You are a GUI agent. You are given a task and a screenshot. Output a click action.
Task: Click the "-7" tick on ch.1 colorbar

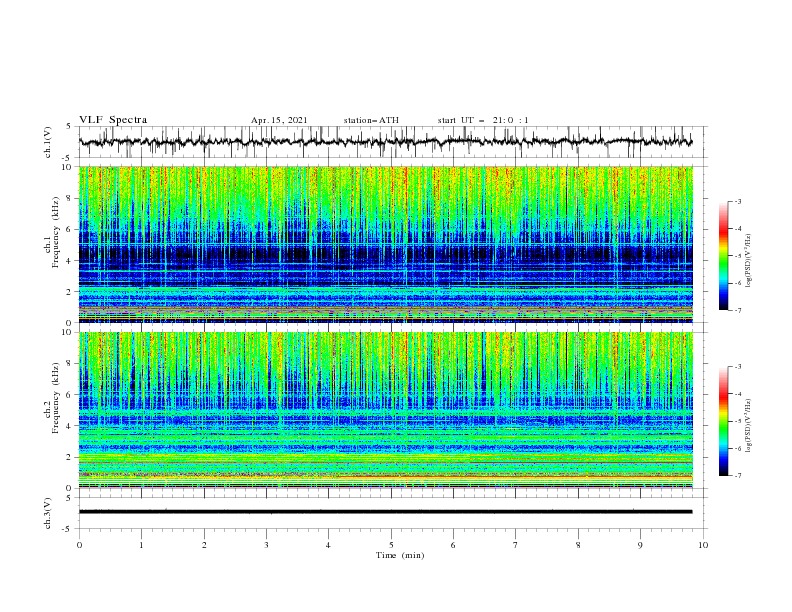(737, 310)
